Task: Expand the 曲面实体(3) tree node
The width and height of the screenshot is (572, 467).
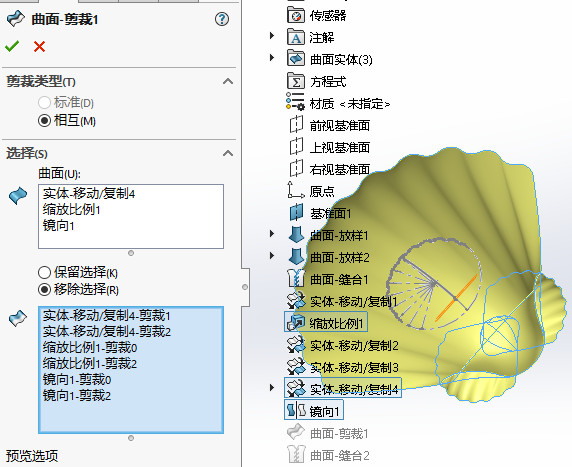Action: (x=272, y=58)
